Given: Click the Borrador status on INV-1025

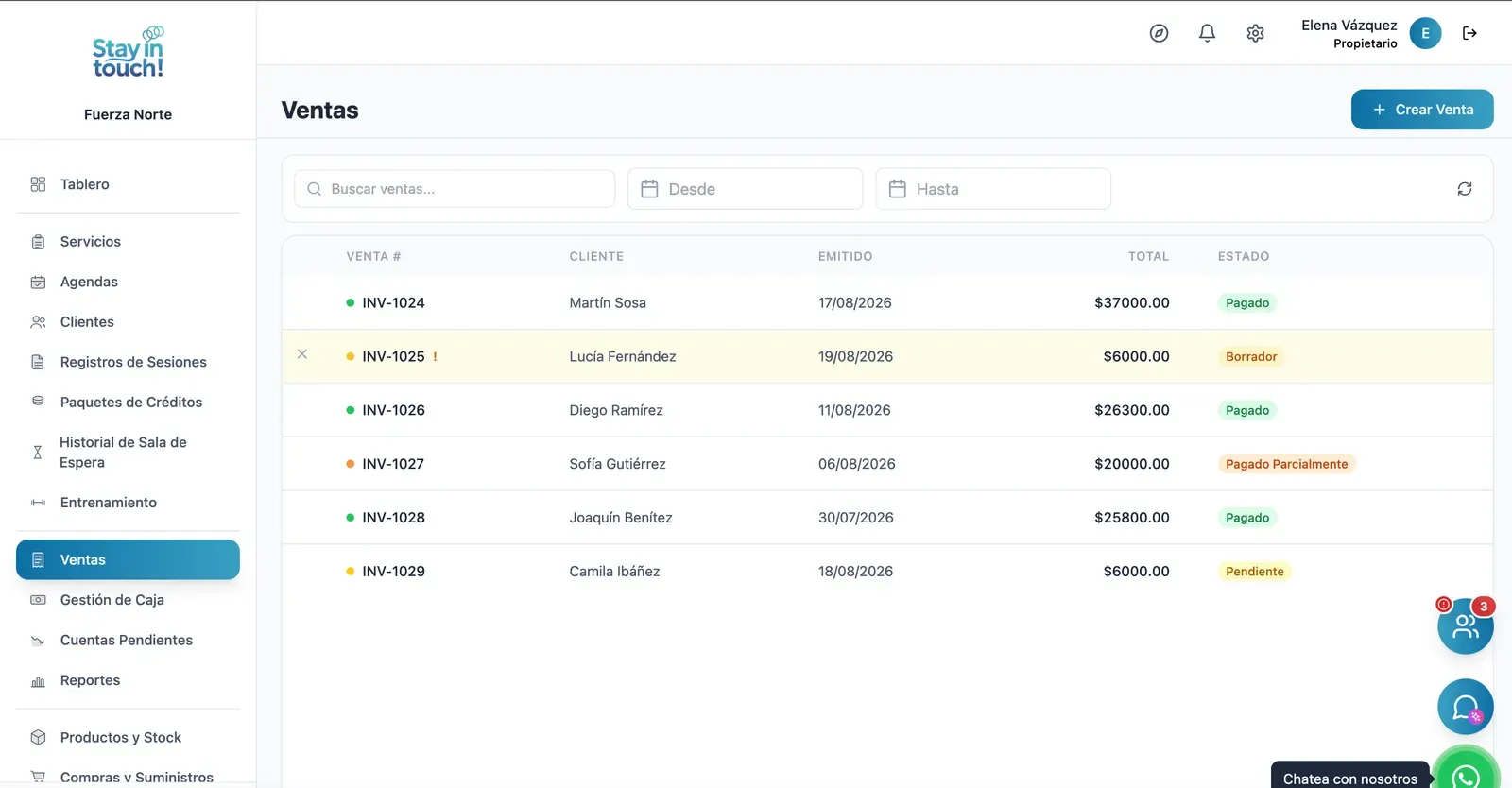Looking at the screenshot, I should coord(1251,357).
